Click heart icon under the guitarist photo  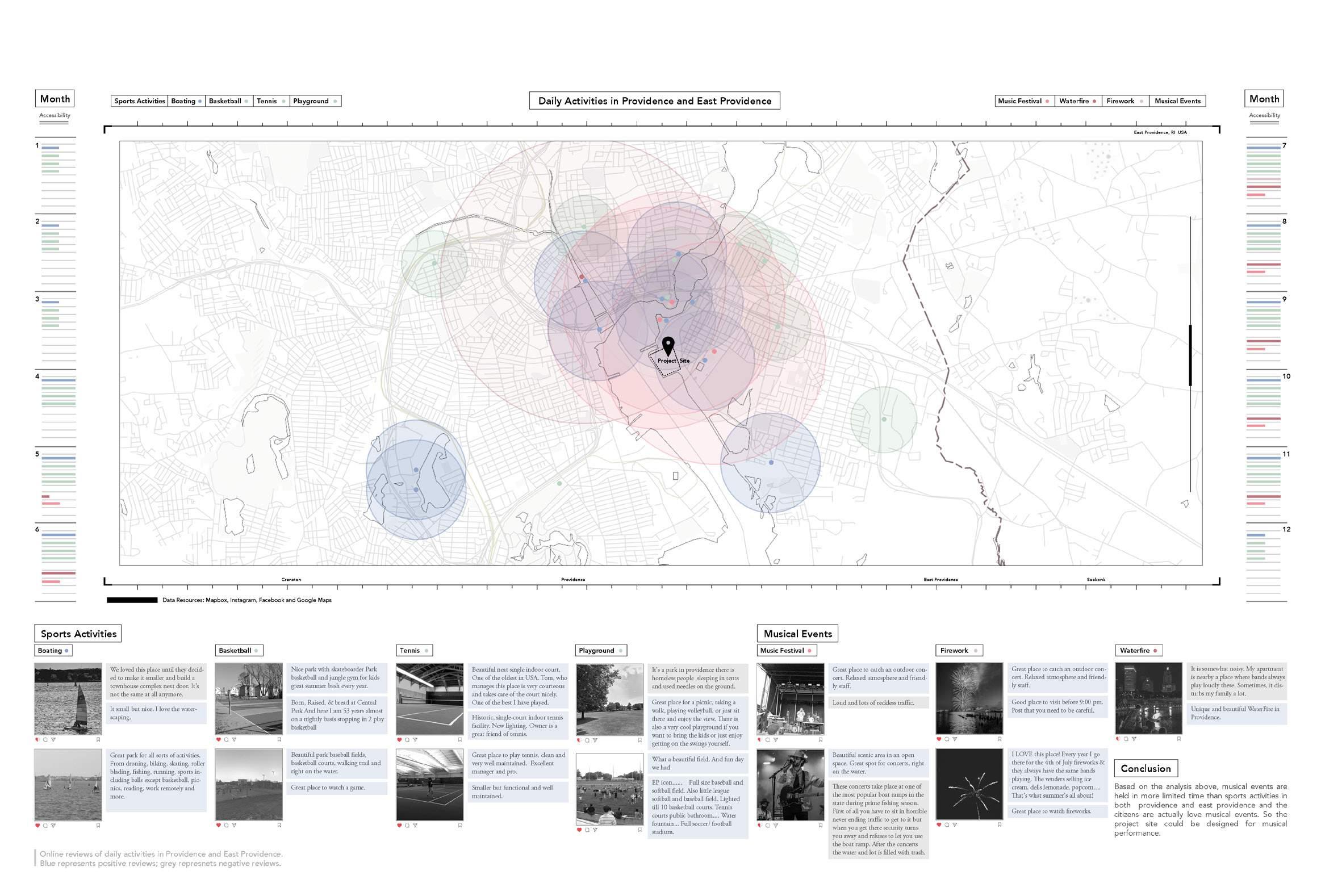tap(760, 825)
